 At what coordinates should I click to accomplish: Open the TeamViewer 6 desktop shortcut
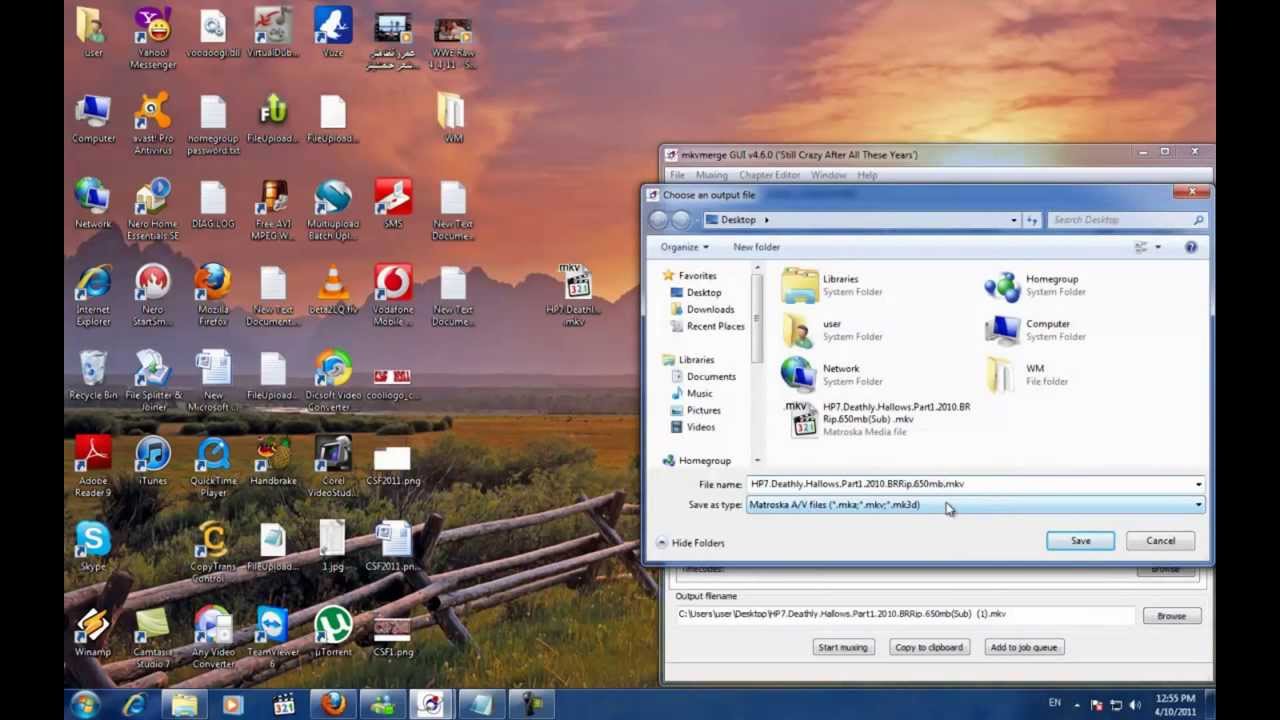point(273,638)
